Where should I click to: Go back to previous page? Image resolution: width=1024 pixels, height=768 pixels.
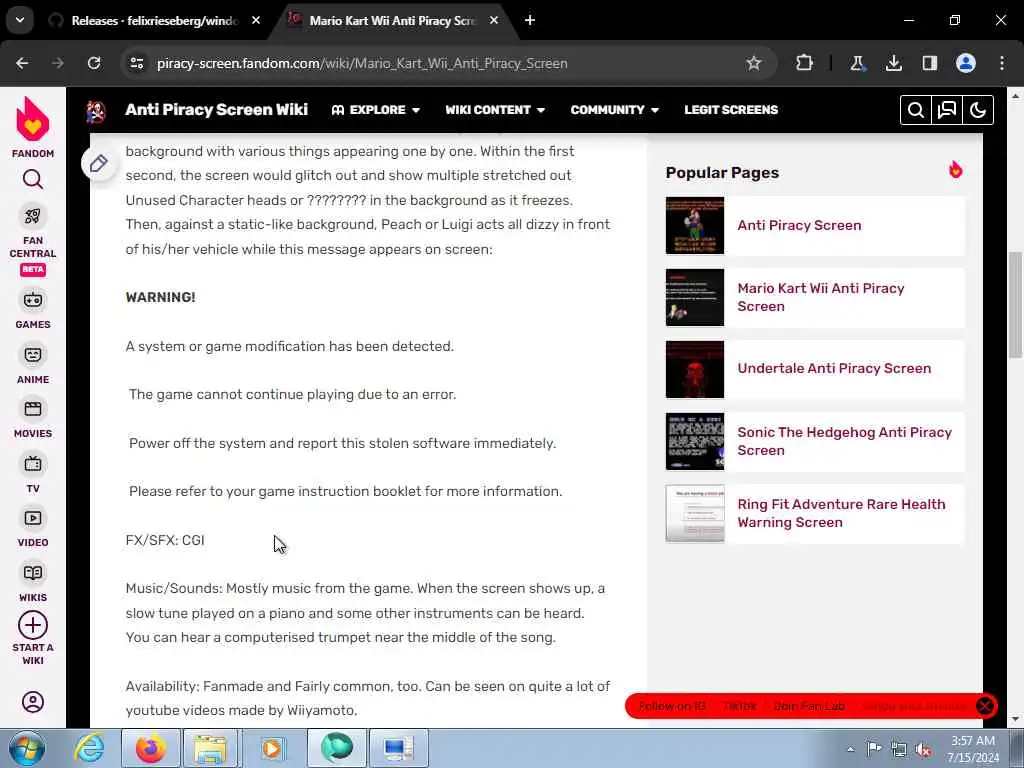(x=22, y=63)
